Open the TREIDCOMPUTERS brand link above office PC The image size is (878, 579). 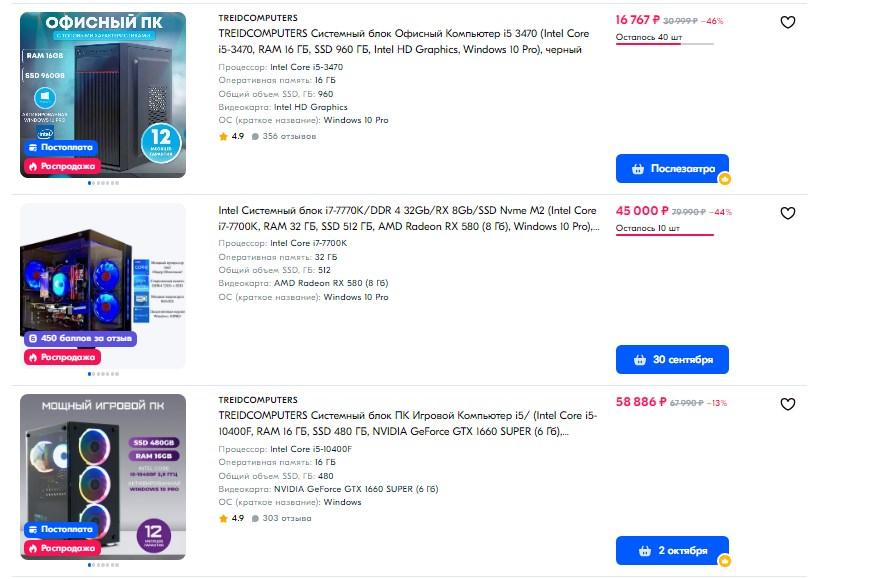[258, 18]
